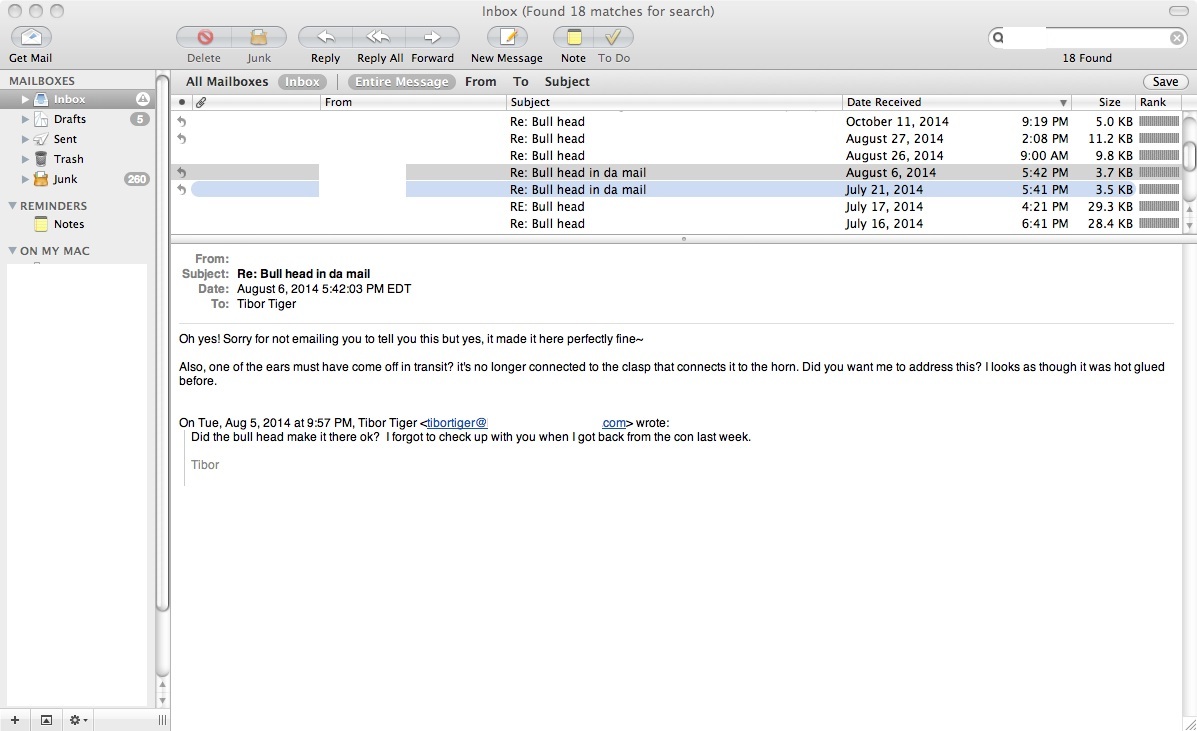
Task: Click the Reply arrow icon
Action: (x=325, y=38)
